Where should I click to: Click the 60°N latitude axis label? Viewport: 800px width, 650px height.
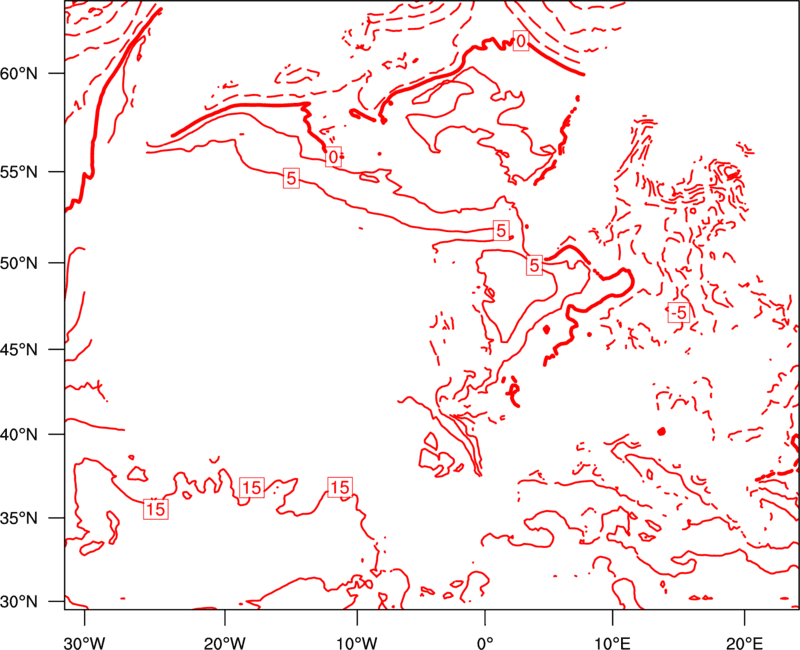19,74
